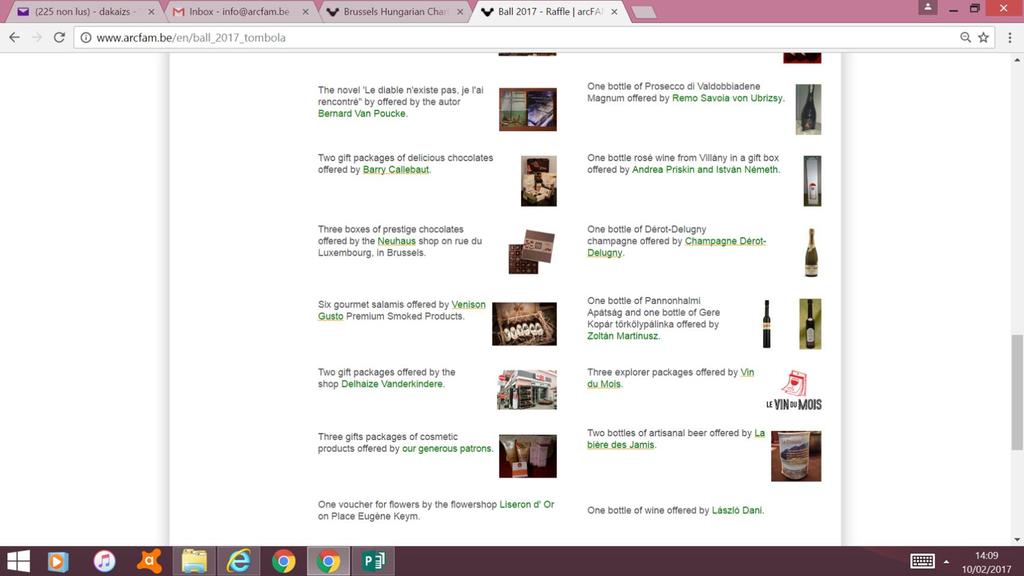Close the Brussels Hungarian tab

[460, 12]
